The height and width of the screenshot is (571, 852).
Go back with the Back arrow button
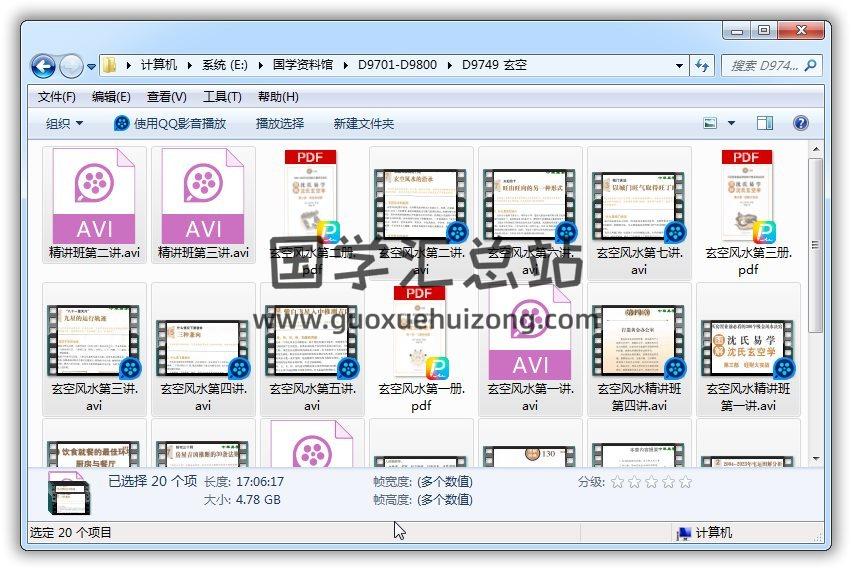pyautogui.click(x=43, y=66)
